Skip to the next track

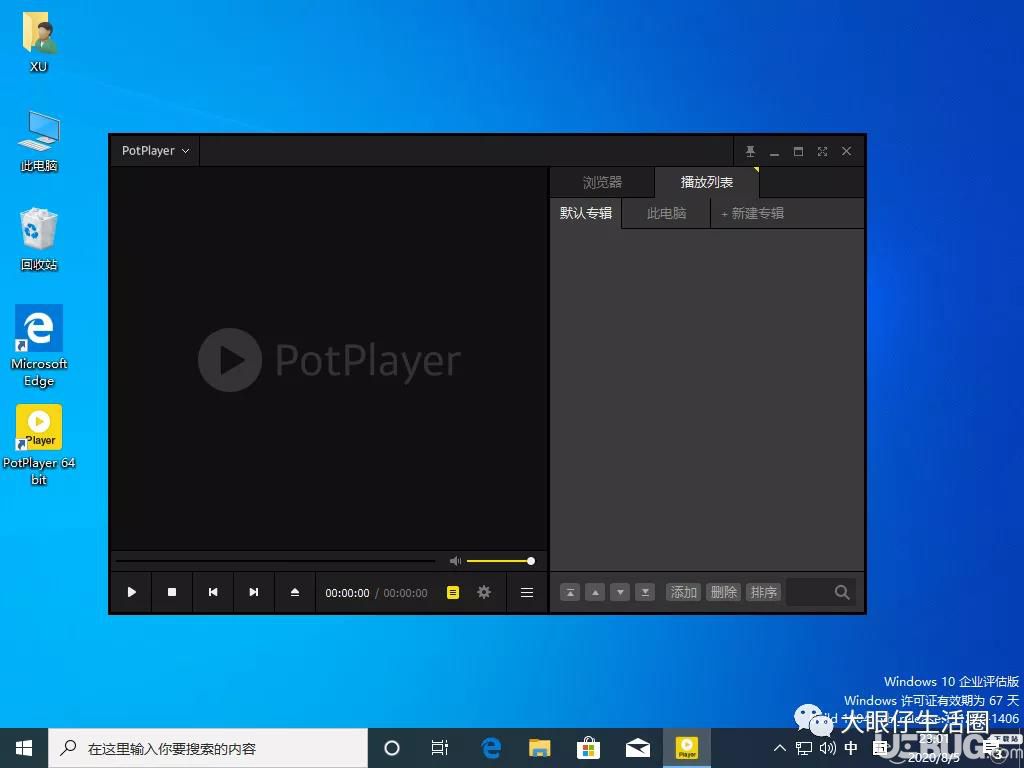click(254, 592)
